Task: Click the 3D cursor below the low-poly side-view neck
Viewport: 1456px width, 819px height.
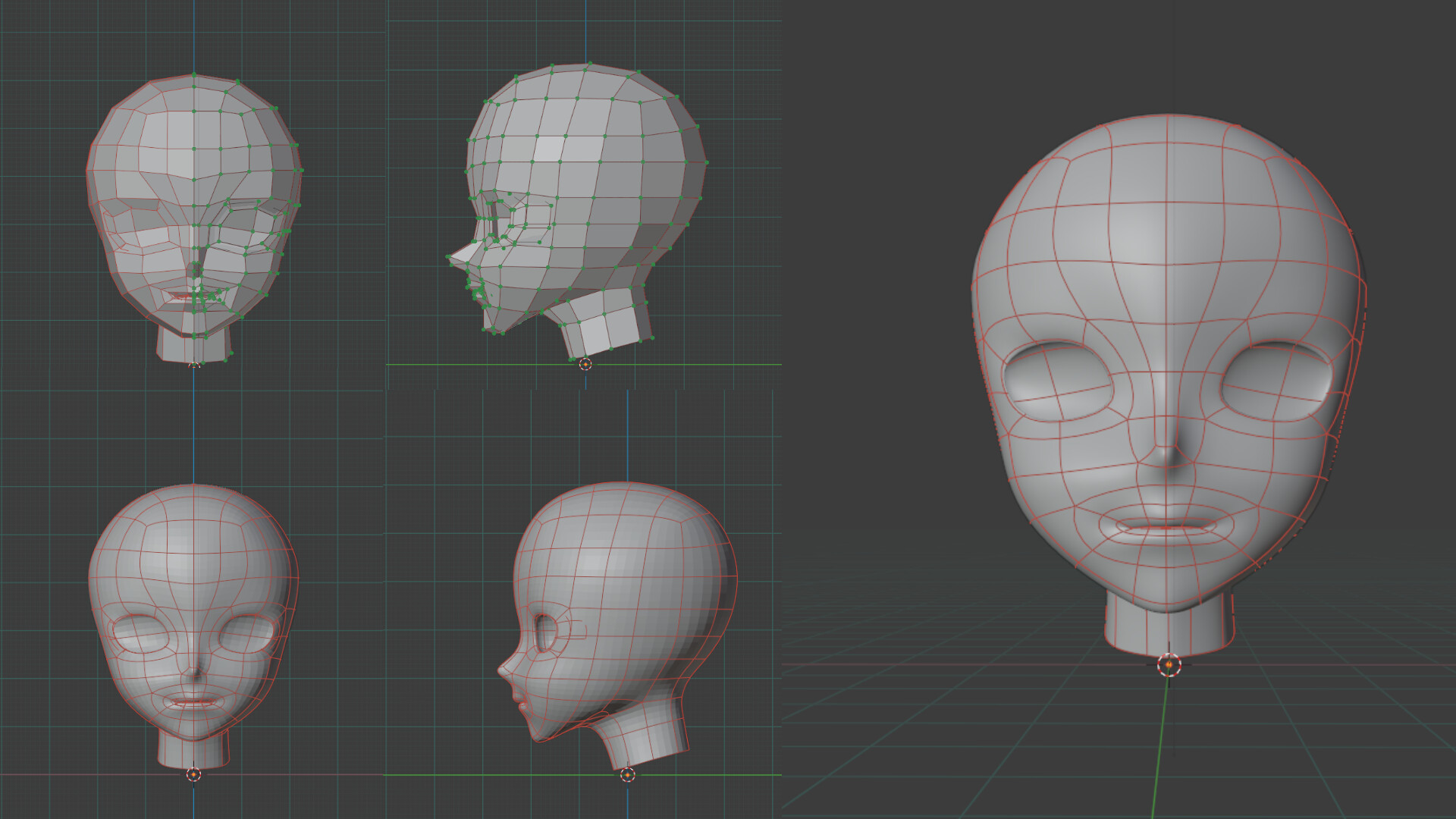Action: tap(585, 364)
